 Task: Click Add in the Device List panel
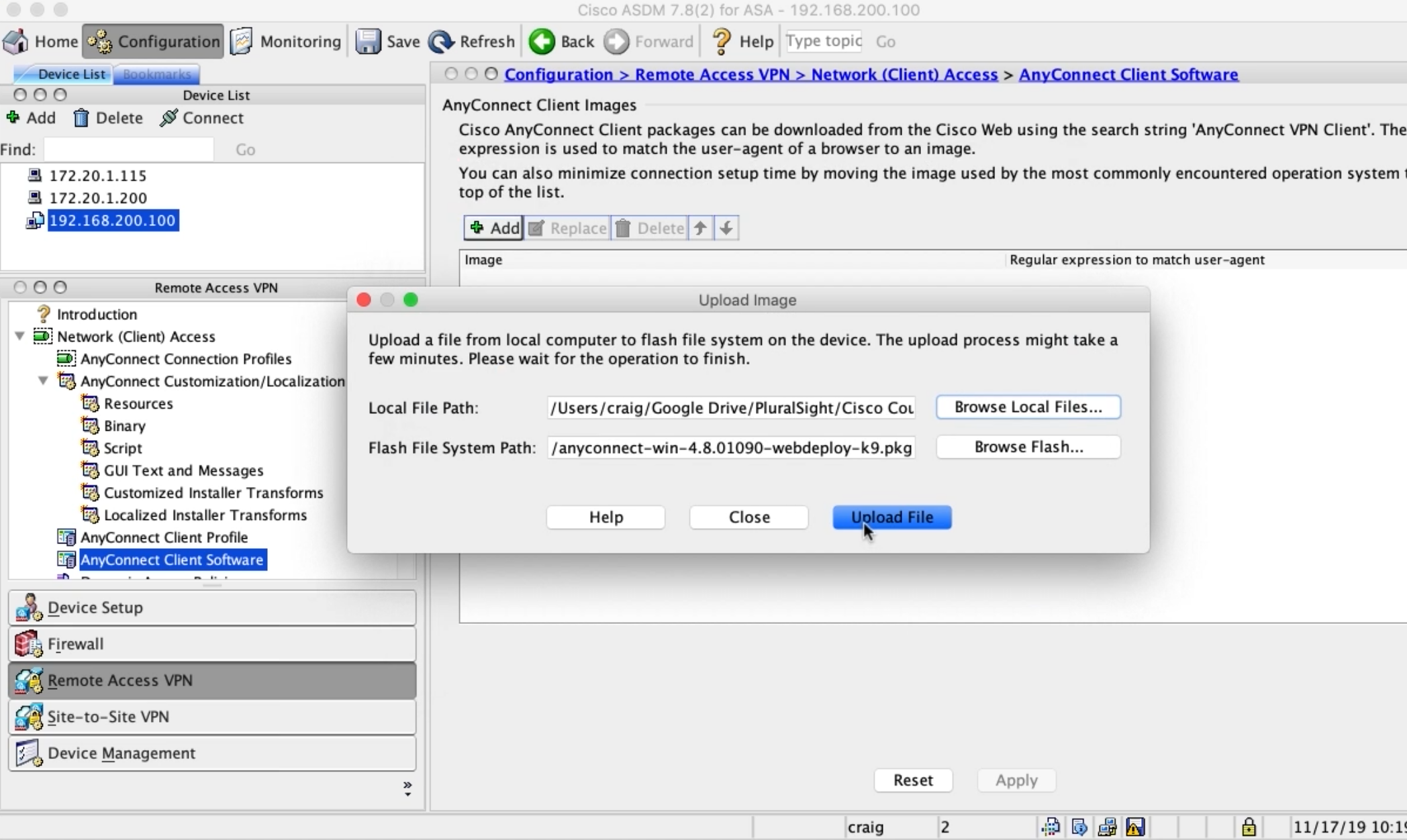31,118
